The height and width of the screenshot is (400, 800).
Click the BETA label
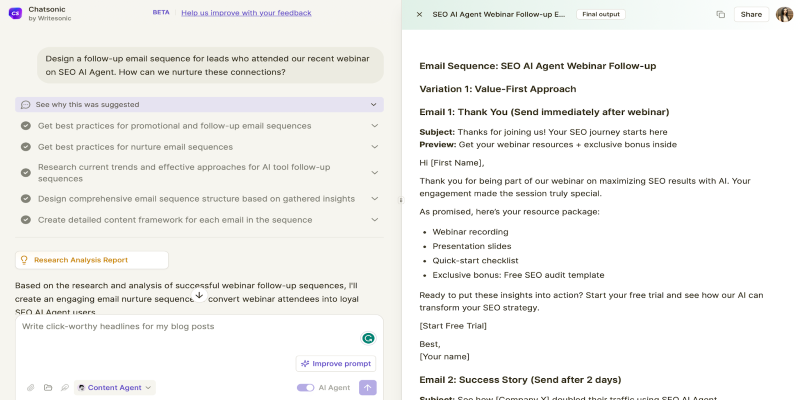click(161, 13)
